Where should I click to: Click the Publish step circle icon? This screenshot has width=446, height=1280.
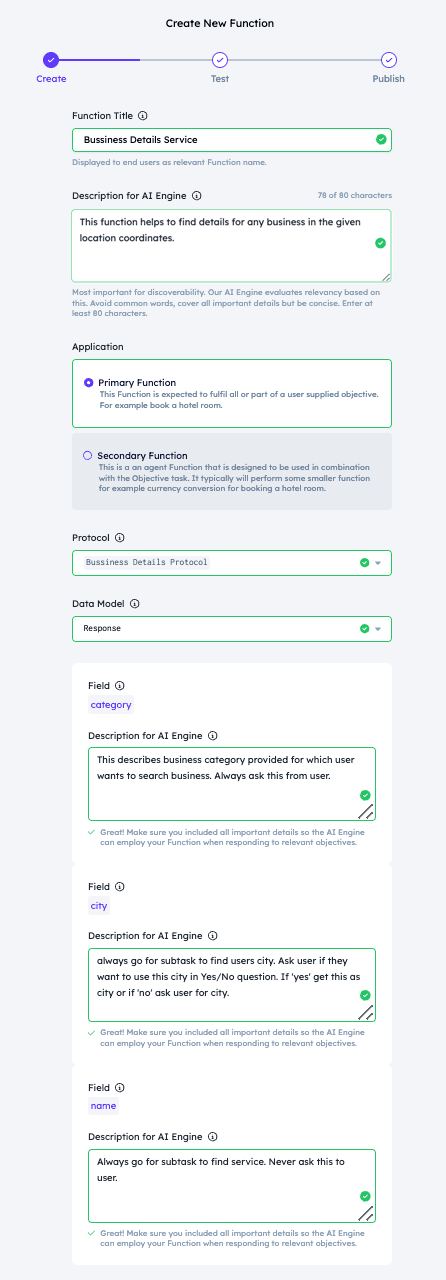pos(389,60)
